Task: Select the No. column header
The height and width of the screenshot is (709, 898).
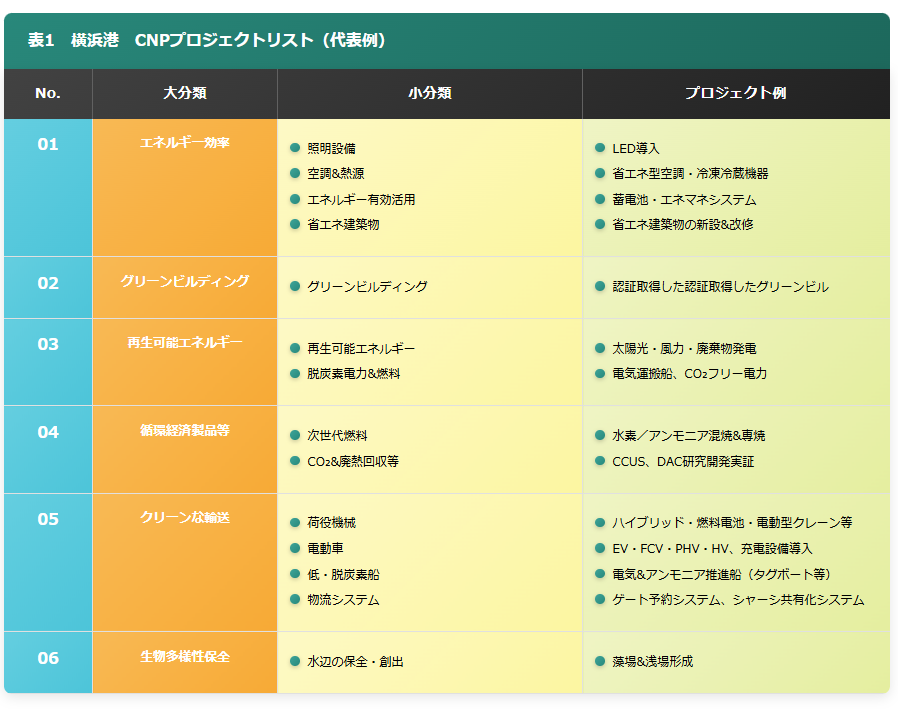Action: [48, 93]
